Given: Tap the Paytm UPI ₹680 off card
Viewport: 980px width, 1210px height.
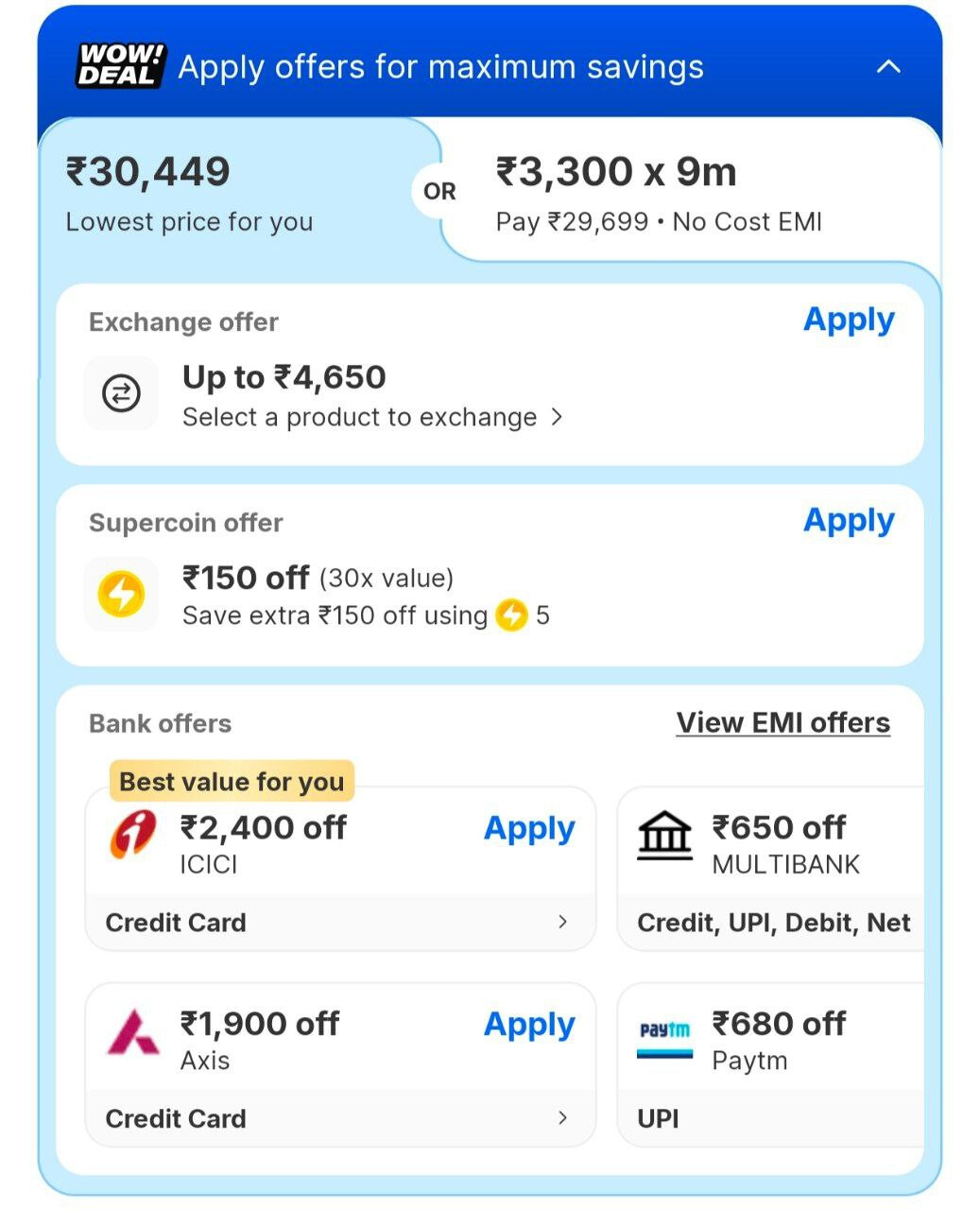Looking at the screenshot, I should coord(770,1065).
